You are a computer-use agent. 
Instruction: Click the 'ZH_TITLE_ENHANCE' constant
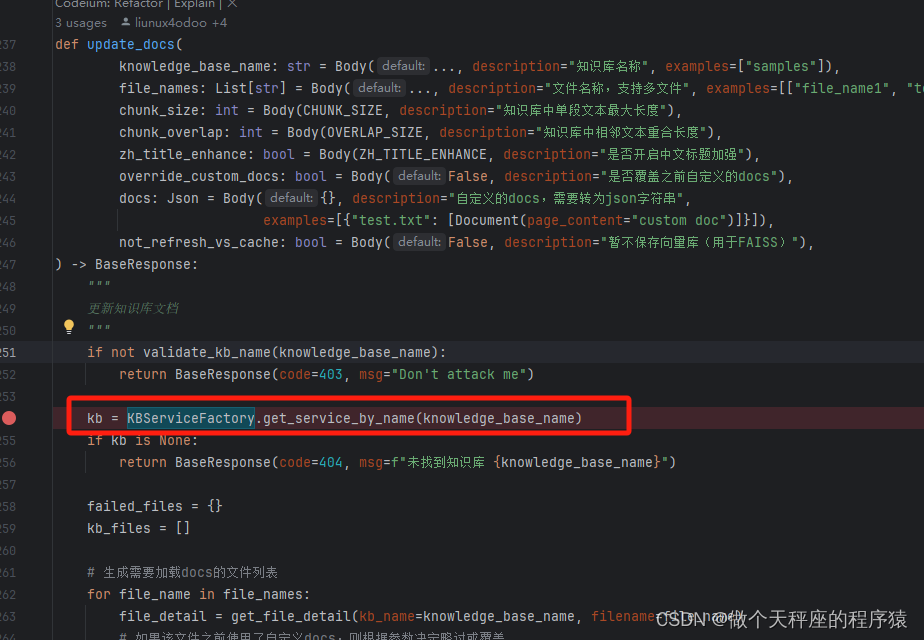click(423, 154)
